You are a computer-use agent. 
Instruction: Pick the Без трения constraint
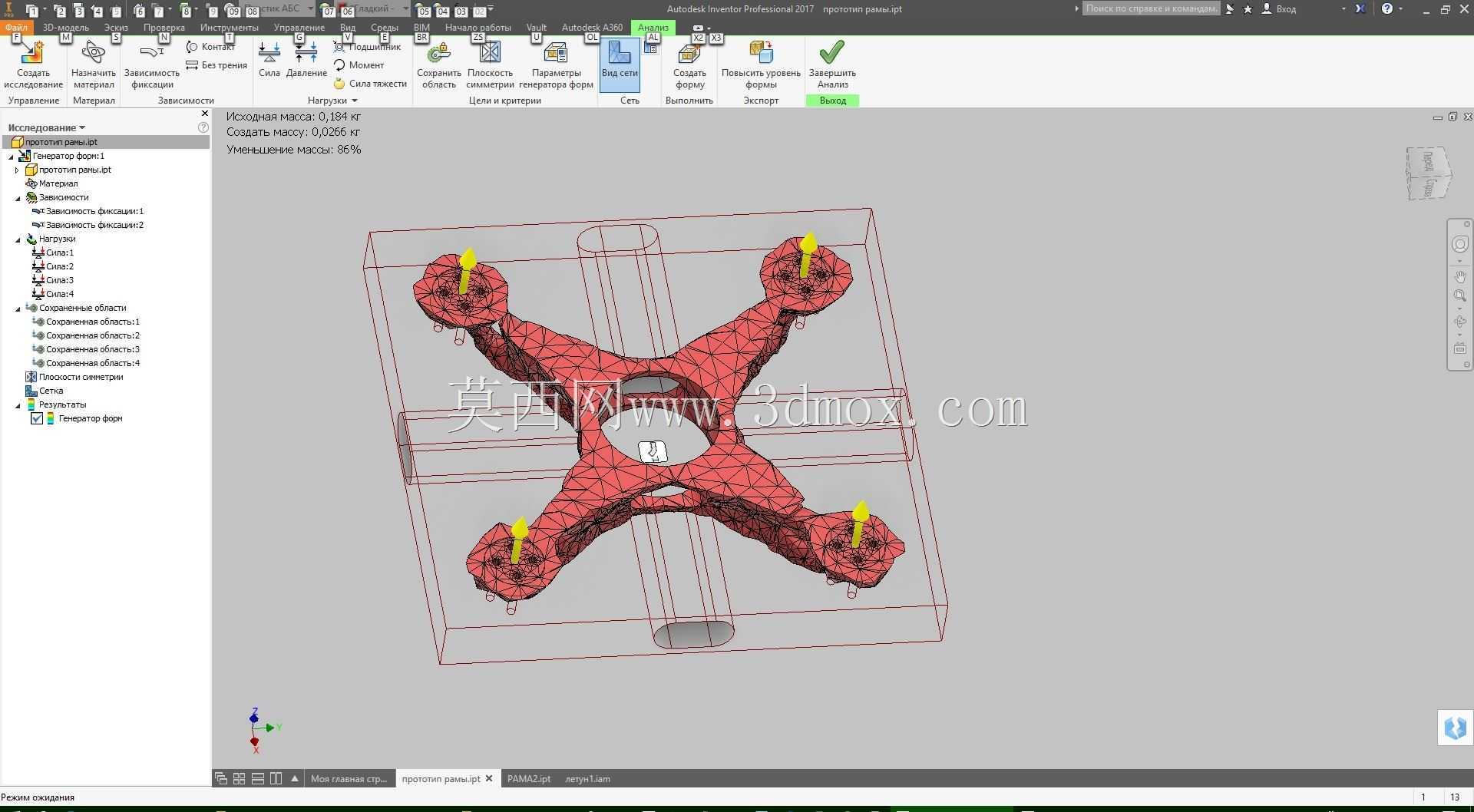coord(216,65)
